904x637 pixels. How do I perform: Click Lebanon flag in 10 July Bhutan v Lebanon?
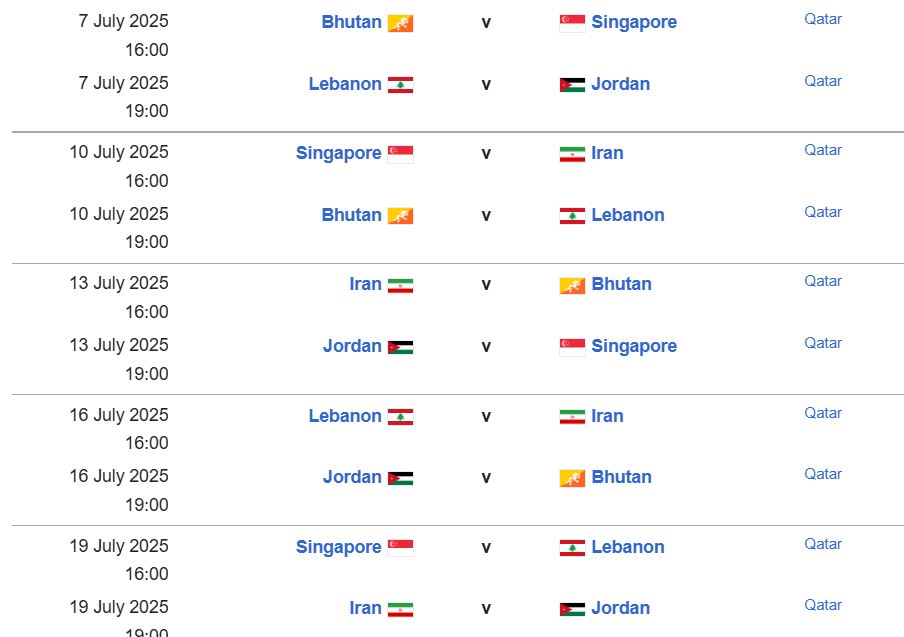pos(572,216)
